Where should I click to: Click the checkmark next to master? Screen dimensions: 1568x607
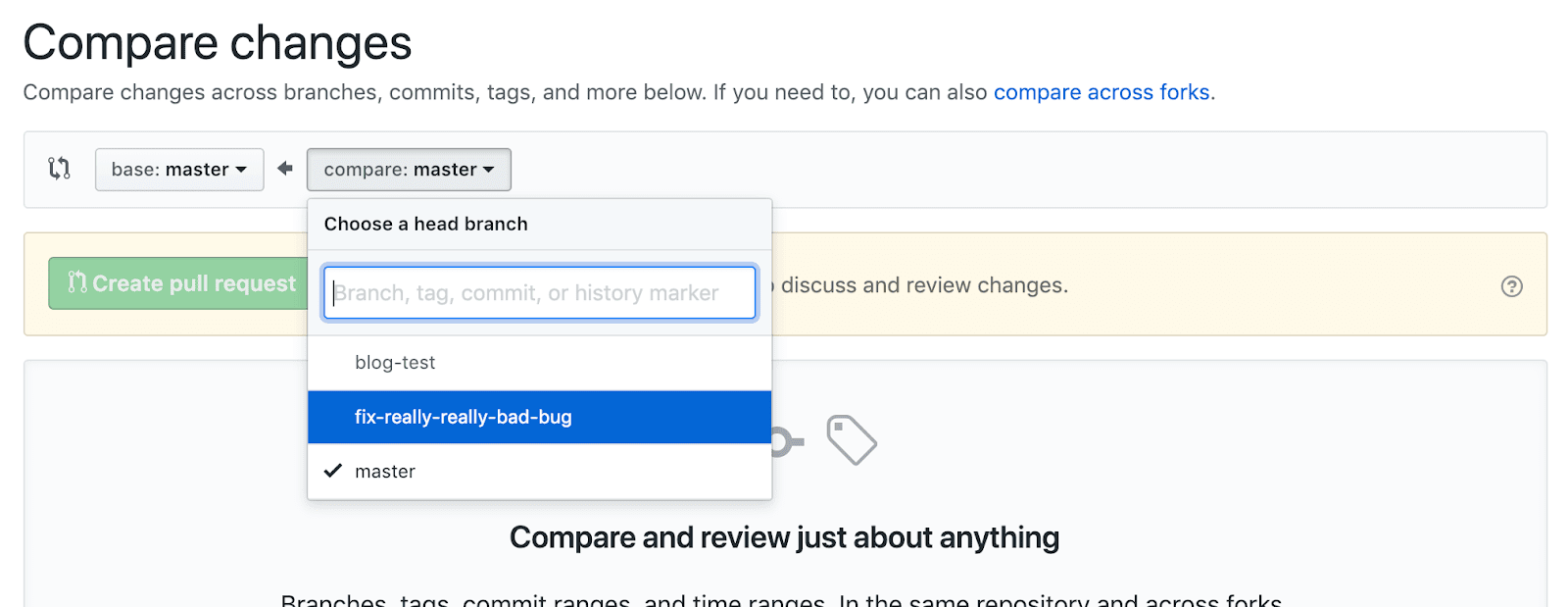pos(333,471)
